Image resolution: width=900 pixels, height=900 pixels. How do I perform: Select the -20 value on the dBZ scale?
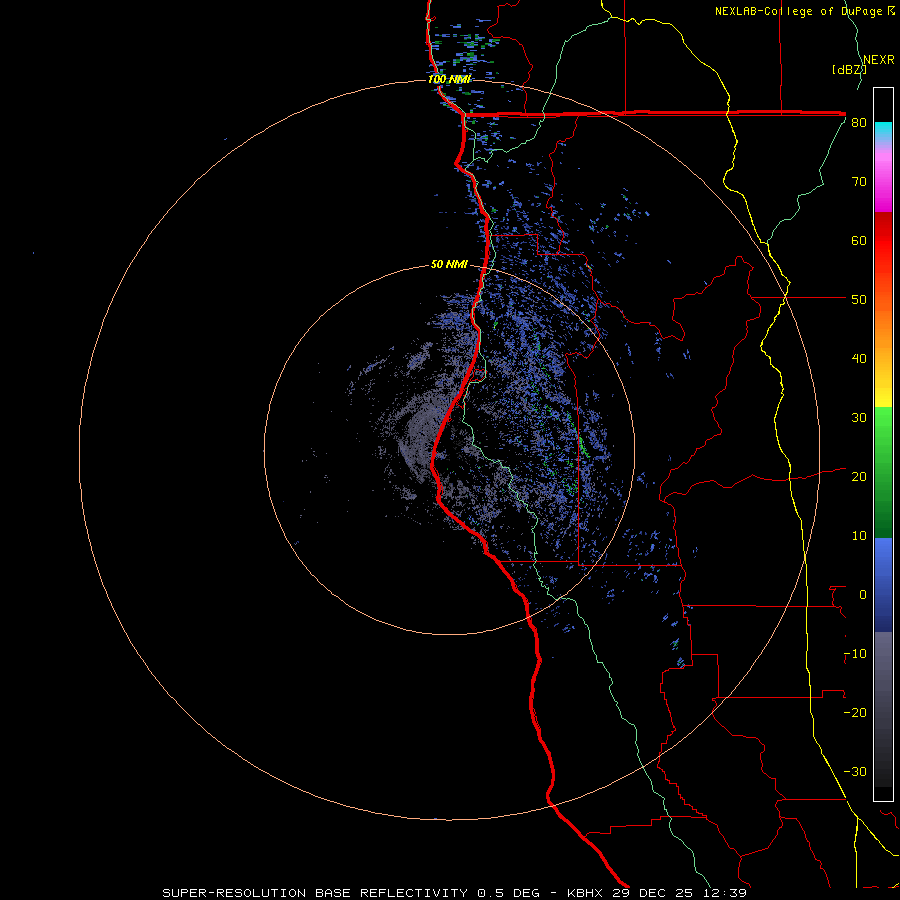point(855,713)
